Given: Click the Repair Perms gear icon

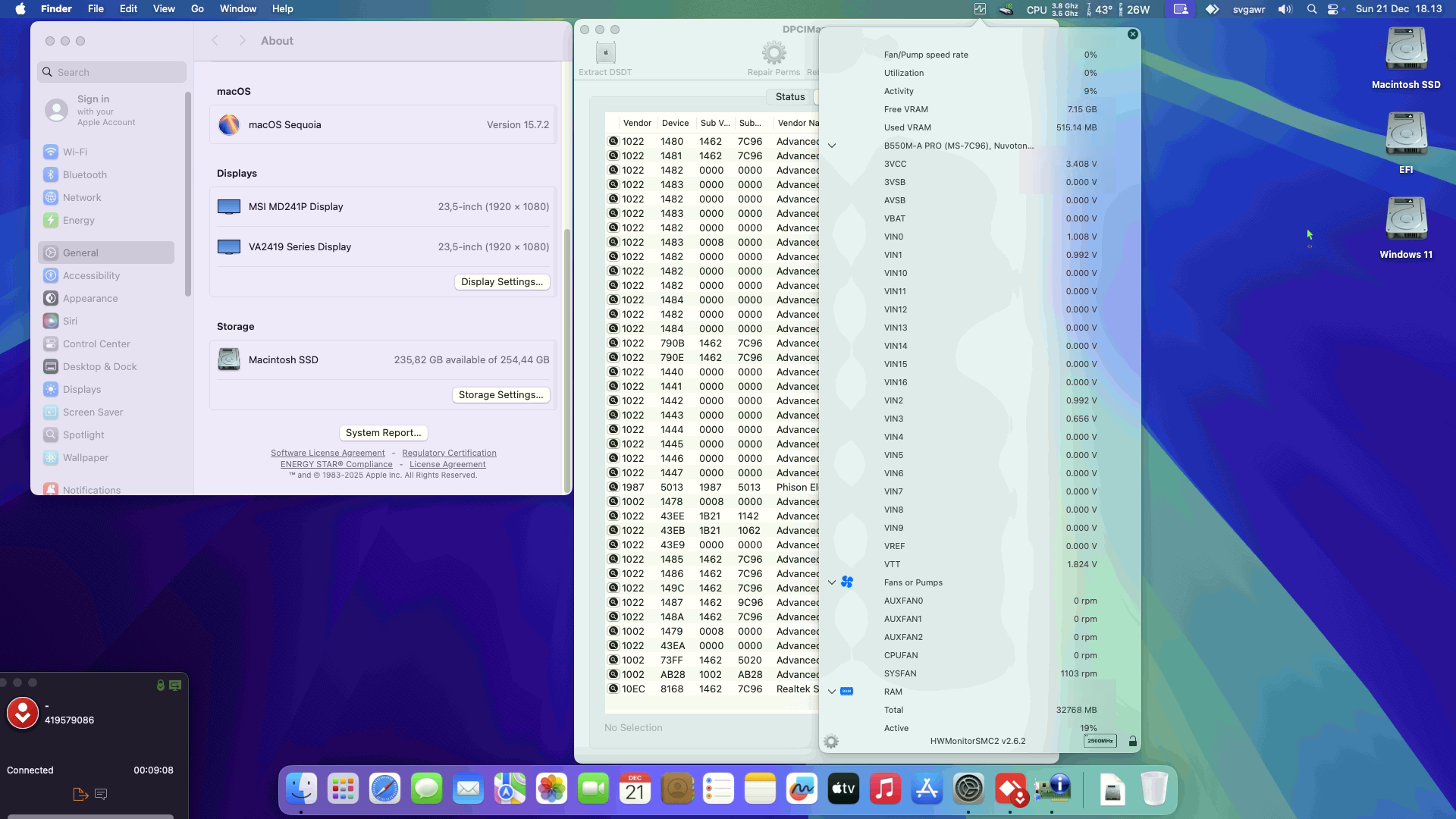Looking at the screenshot, I should (x=773, y=53).
